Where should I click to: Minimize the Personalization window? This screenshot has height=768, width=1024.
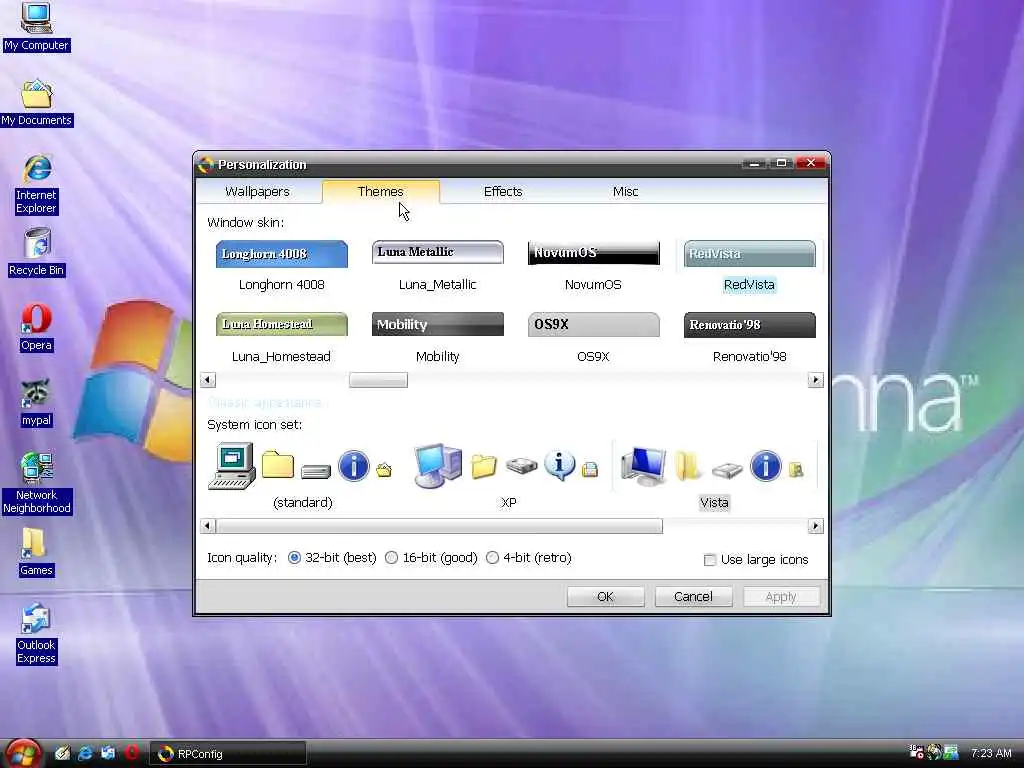[x=754, y=163]
